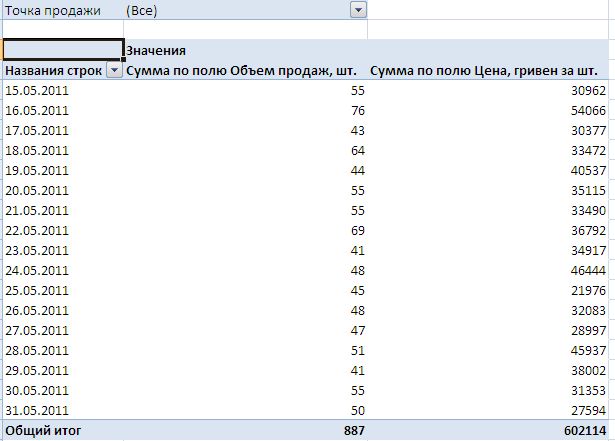Click the Сумма по полю Цена header

click(x=483, y=71)
